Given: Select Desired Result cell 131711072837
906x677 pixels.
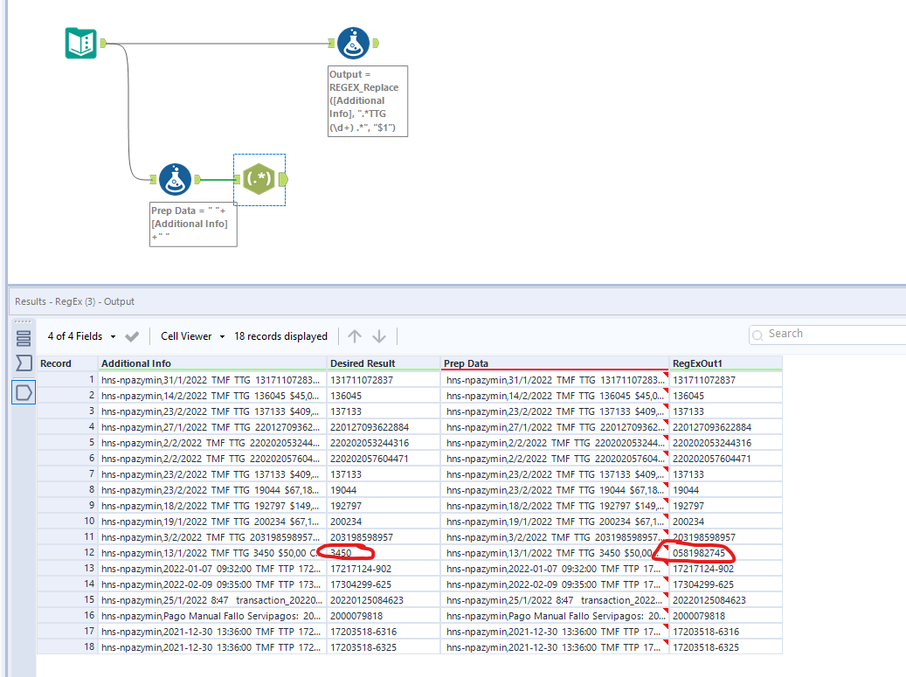Looking at the screenshot, I should [x=383, y=380].
